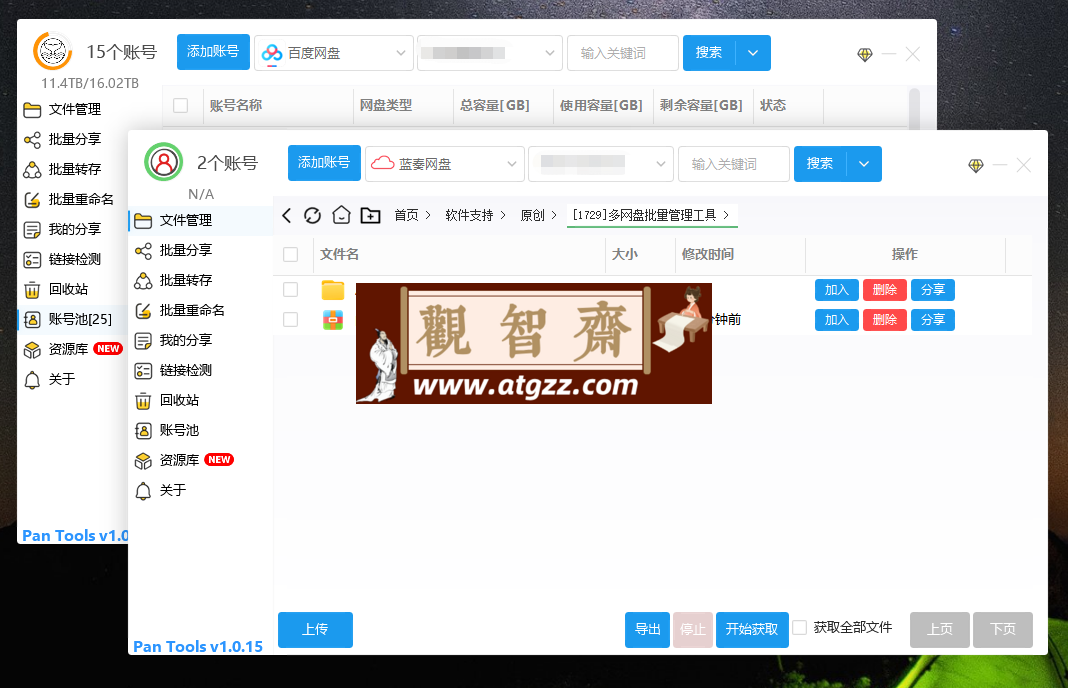Check the box for the archive file row
This screenshot has height=688, width=1068.
point(291,319)
